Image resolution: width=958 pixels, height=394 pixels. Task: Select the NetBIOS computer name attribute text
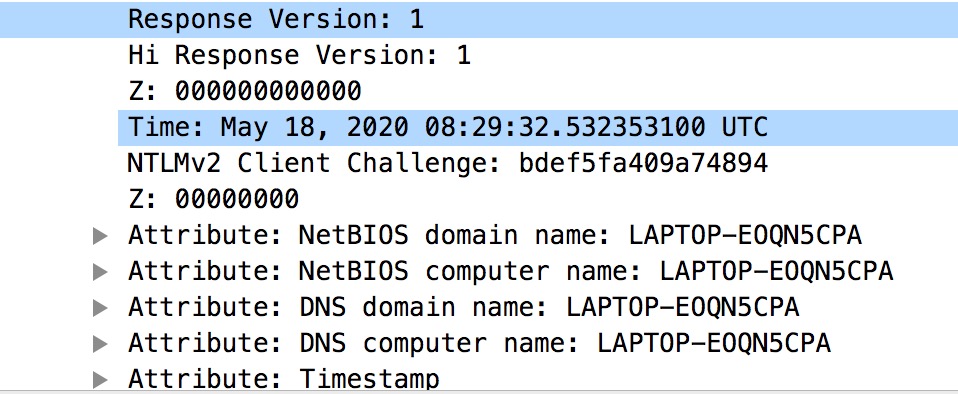511,272
